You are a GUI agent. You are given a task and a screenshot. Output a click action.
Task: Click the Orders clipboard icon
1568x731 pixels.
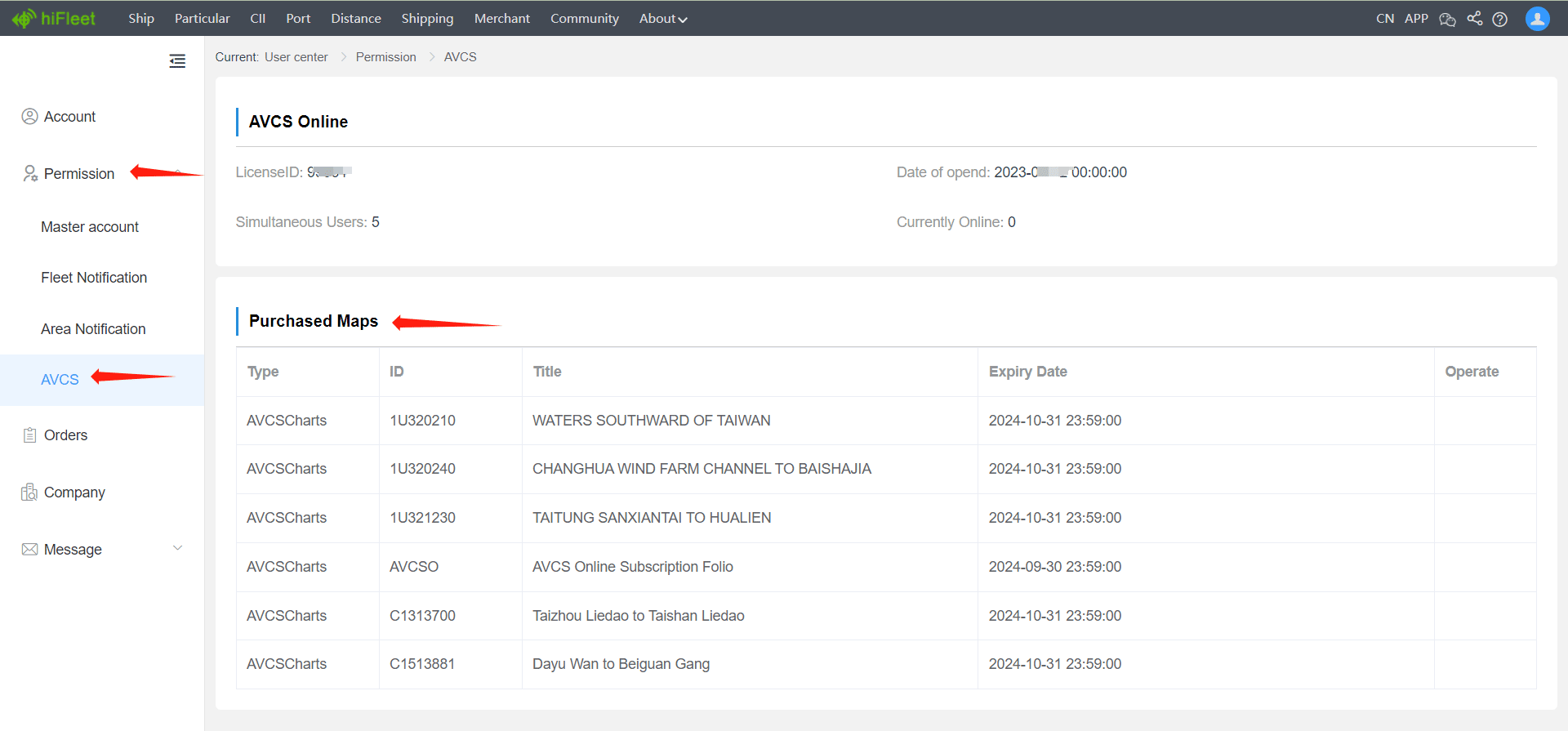coord(29,435)
